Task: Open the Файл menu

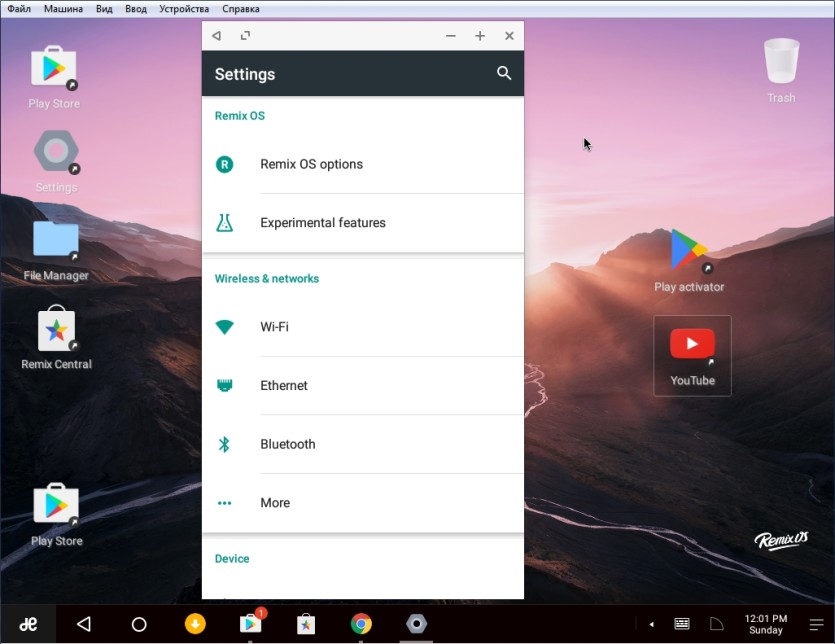Action: 19,9
